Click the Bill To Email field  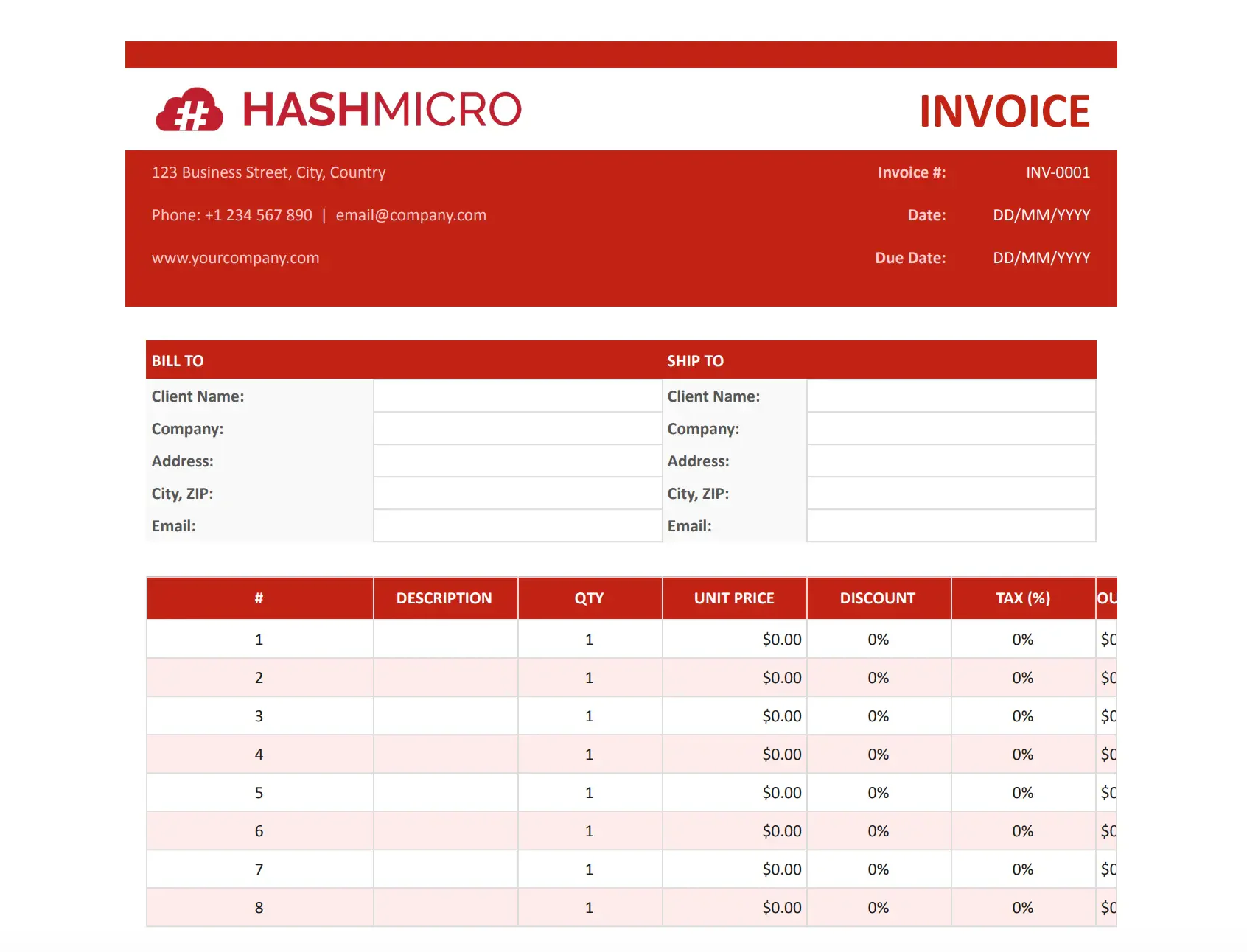(517, 526)
